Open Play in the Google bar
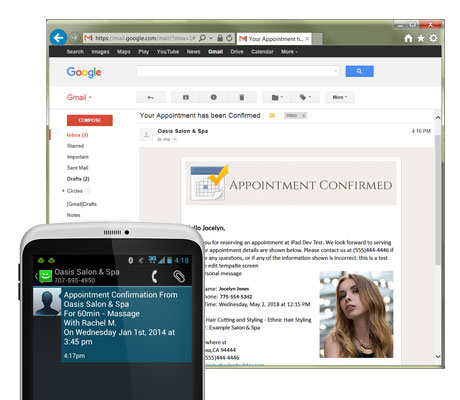 (x=144, y=52)
